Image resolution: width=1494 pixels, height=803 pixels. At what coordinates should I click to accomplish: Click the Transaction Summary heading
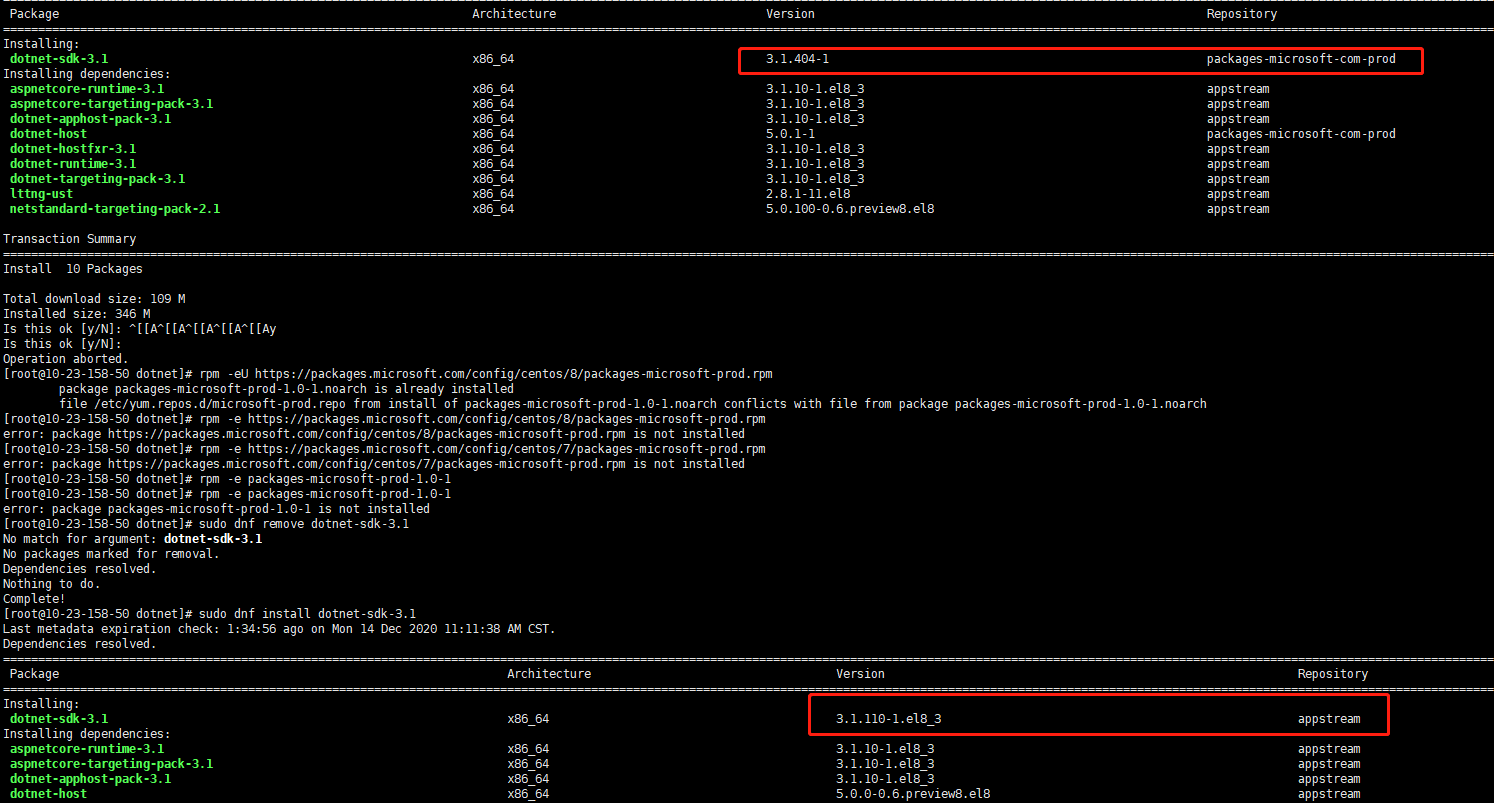pyautogui.click(x=69, y=239)
